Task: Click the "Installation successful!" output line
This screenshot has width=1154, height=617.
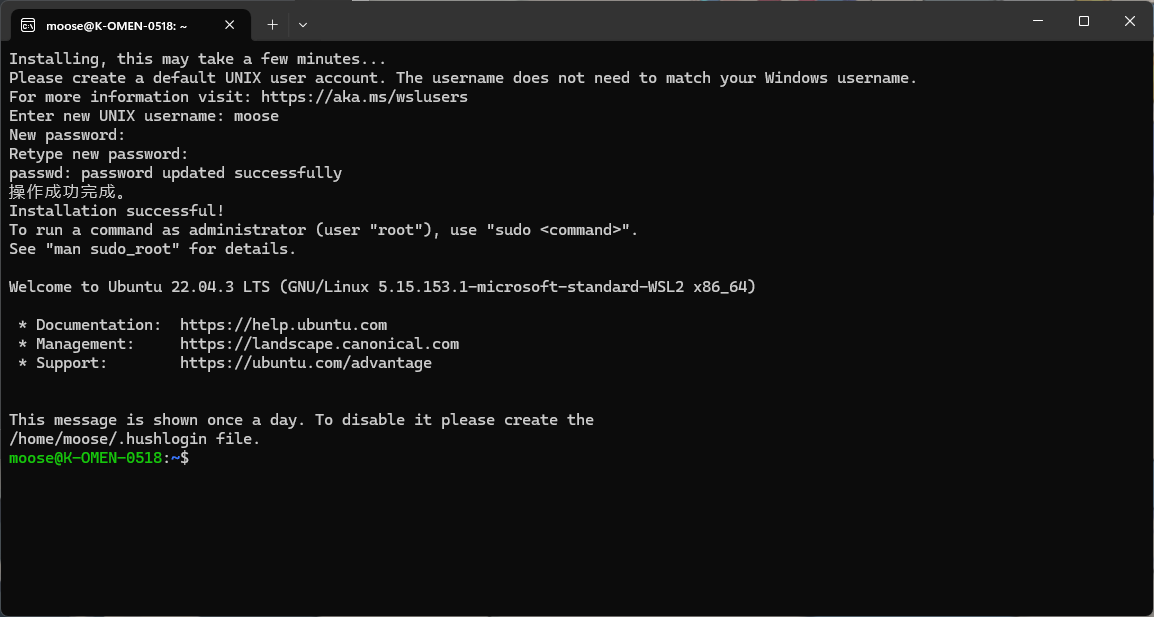Action: (x=117, y=211)
